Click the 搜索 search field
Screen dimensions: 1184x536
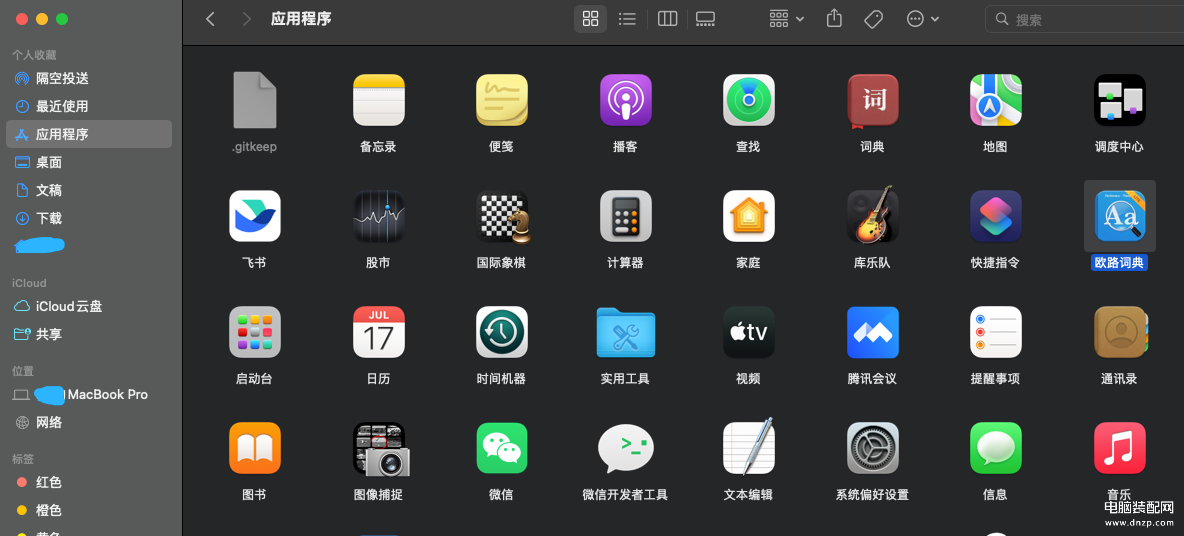1085,19
